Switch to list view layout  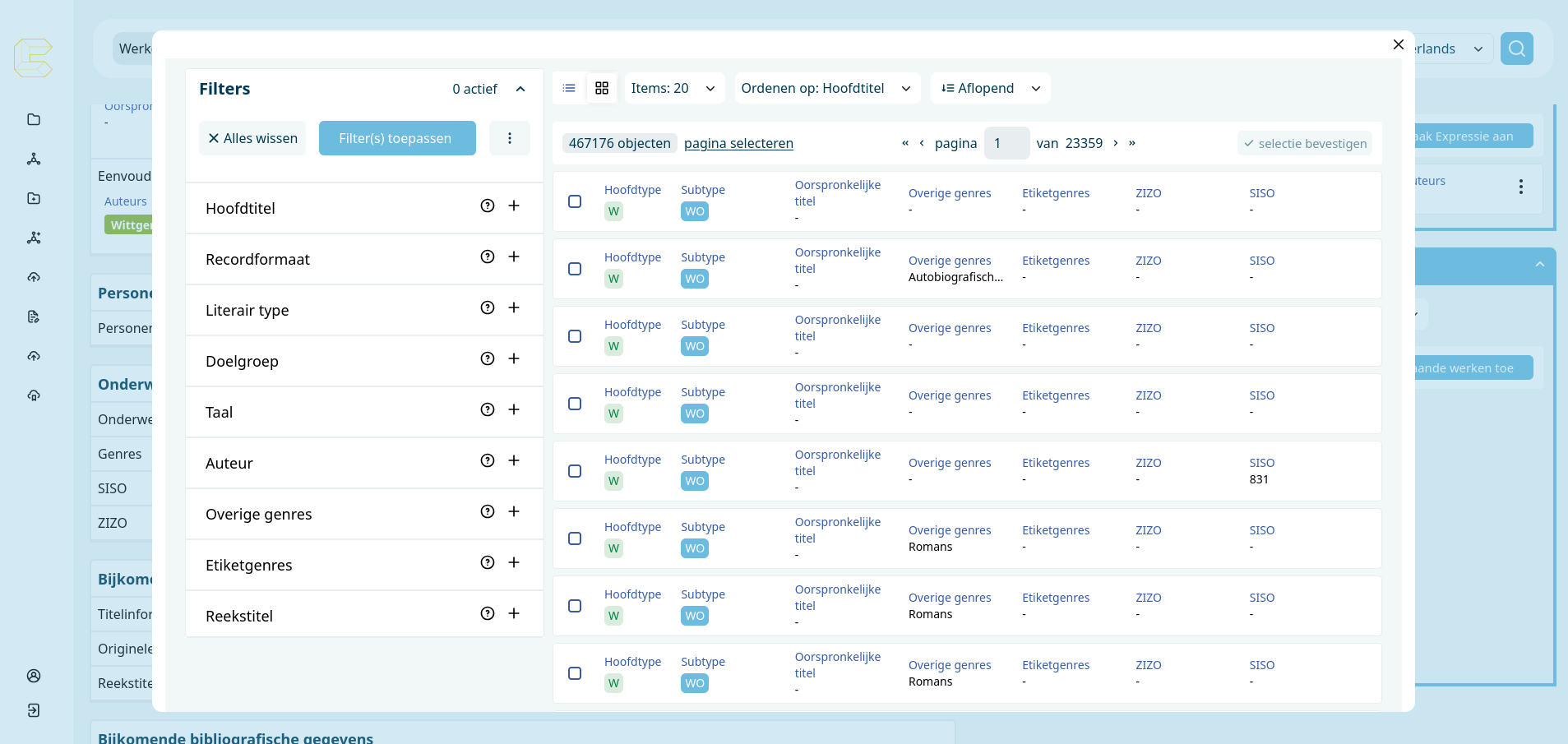pyautogui.click(x=569, y=88)
